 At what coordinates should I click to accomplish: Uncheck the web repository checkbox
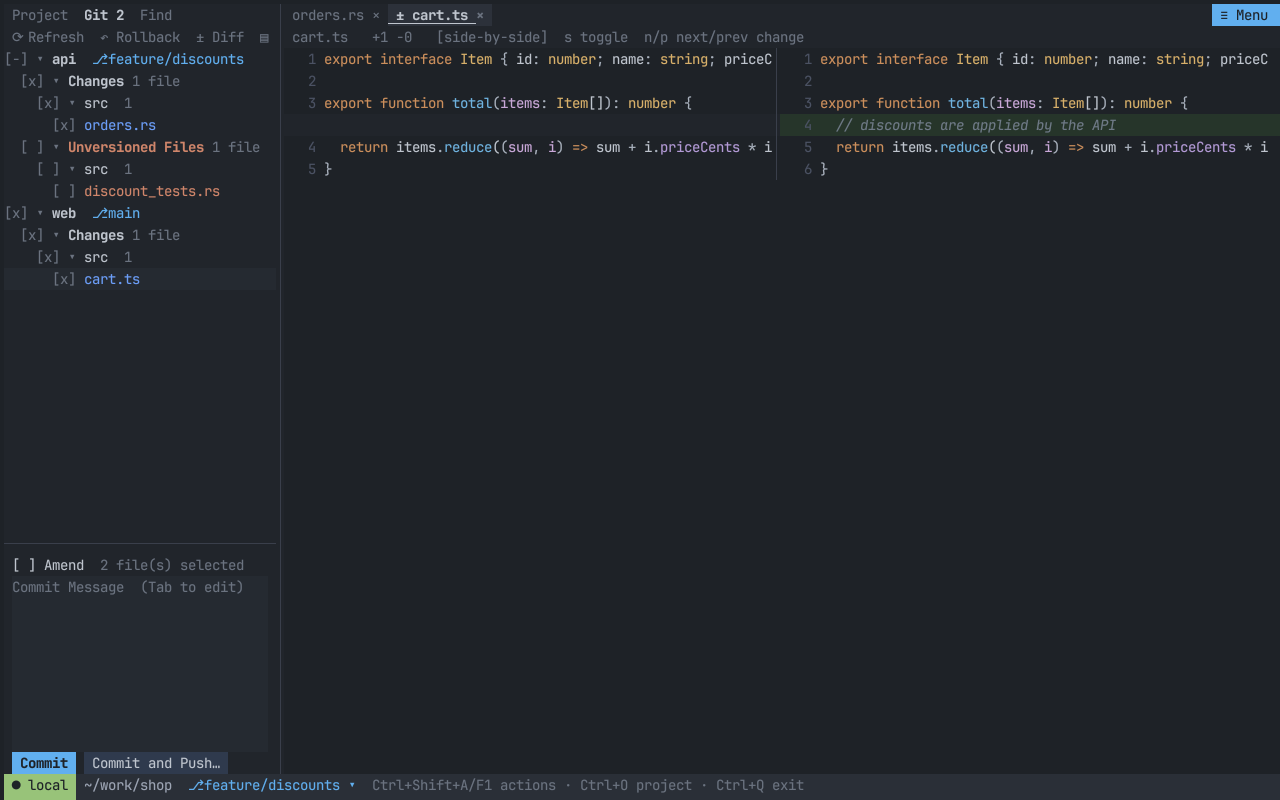(16, 213)
